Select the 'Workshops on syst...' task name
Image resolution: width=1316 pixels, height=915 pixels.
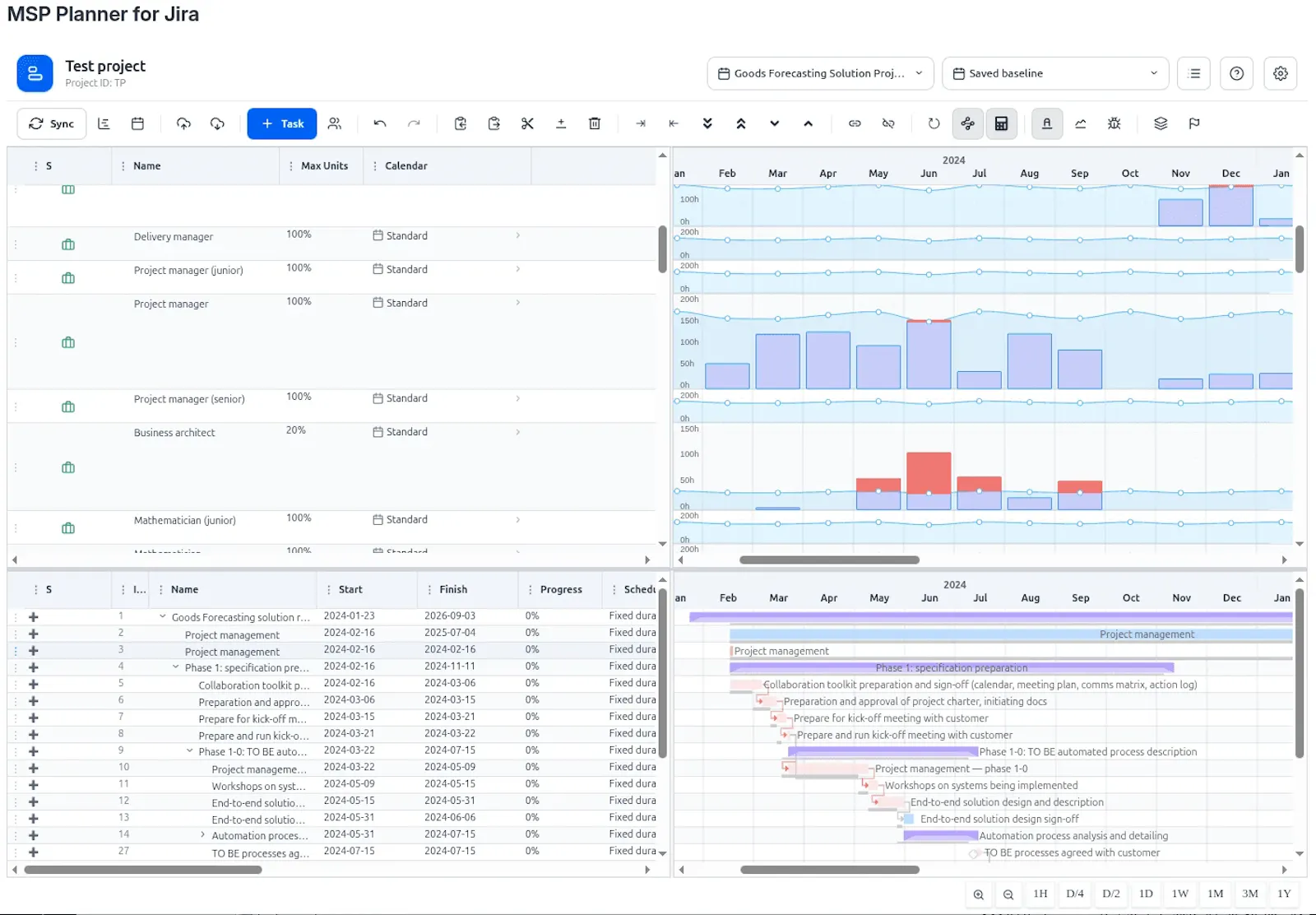click(x=258, y=786)
